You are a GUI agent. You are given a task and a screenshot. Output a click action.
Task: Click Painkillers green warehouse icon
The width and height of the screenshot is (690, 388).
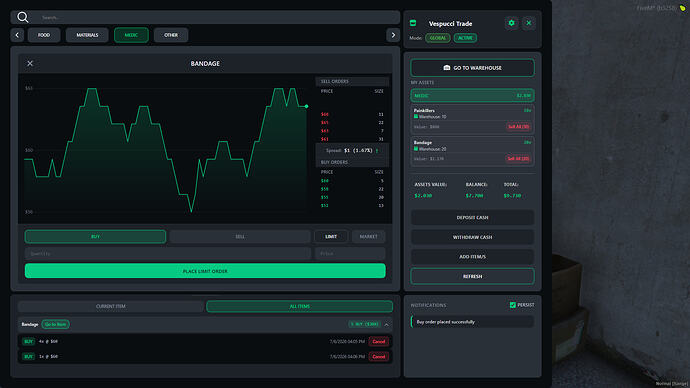[416, 117]
